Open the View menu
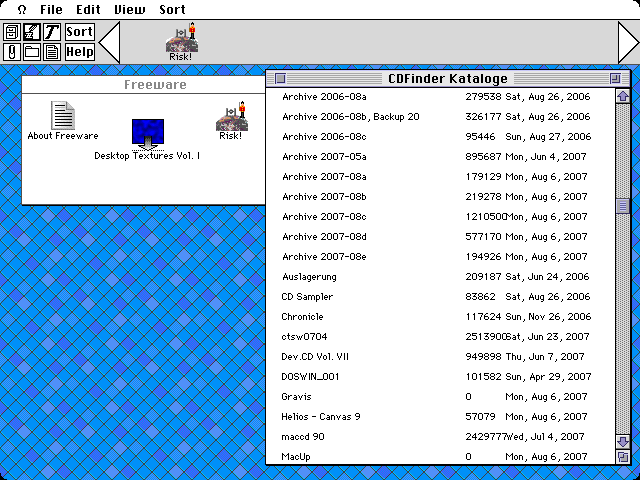Screen dimensions: 640x480 click(x=128, y=9)
